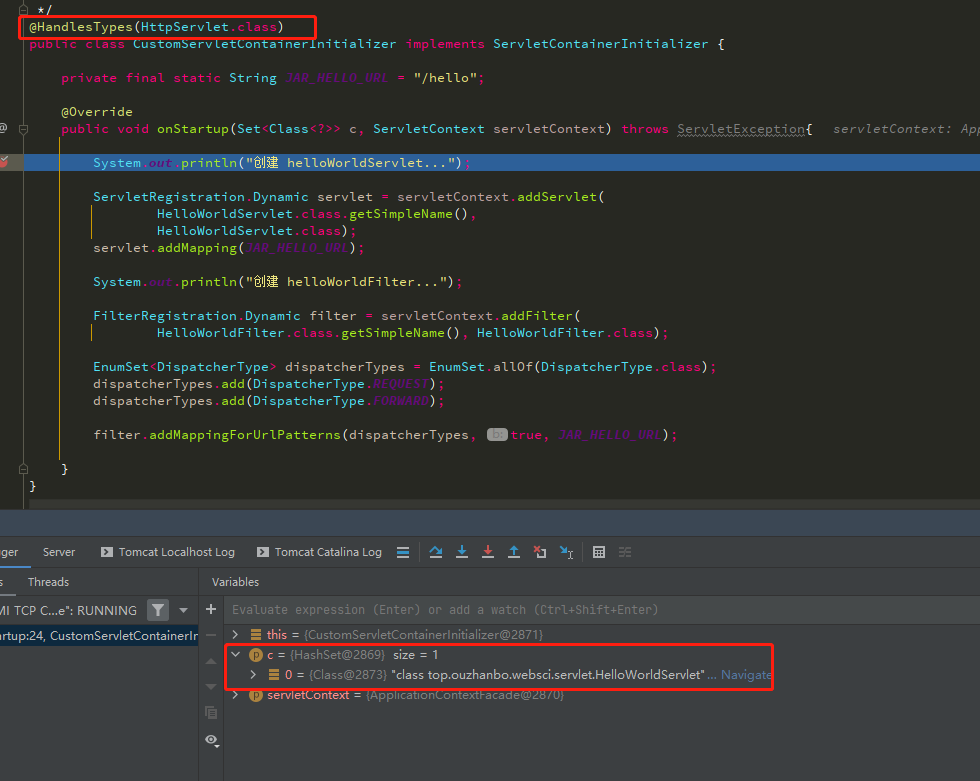Click the Duplicate Watch icon
The width and height of the screenshot is (980, 781).
211,712
